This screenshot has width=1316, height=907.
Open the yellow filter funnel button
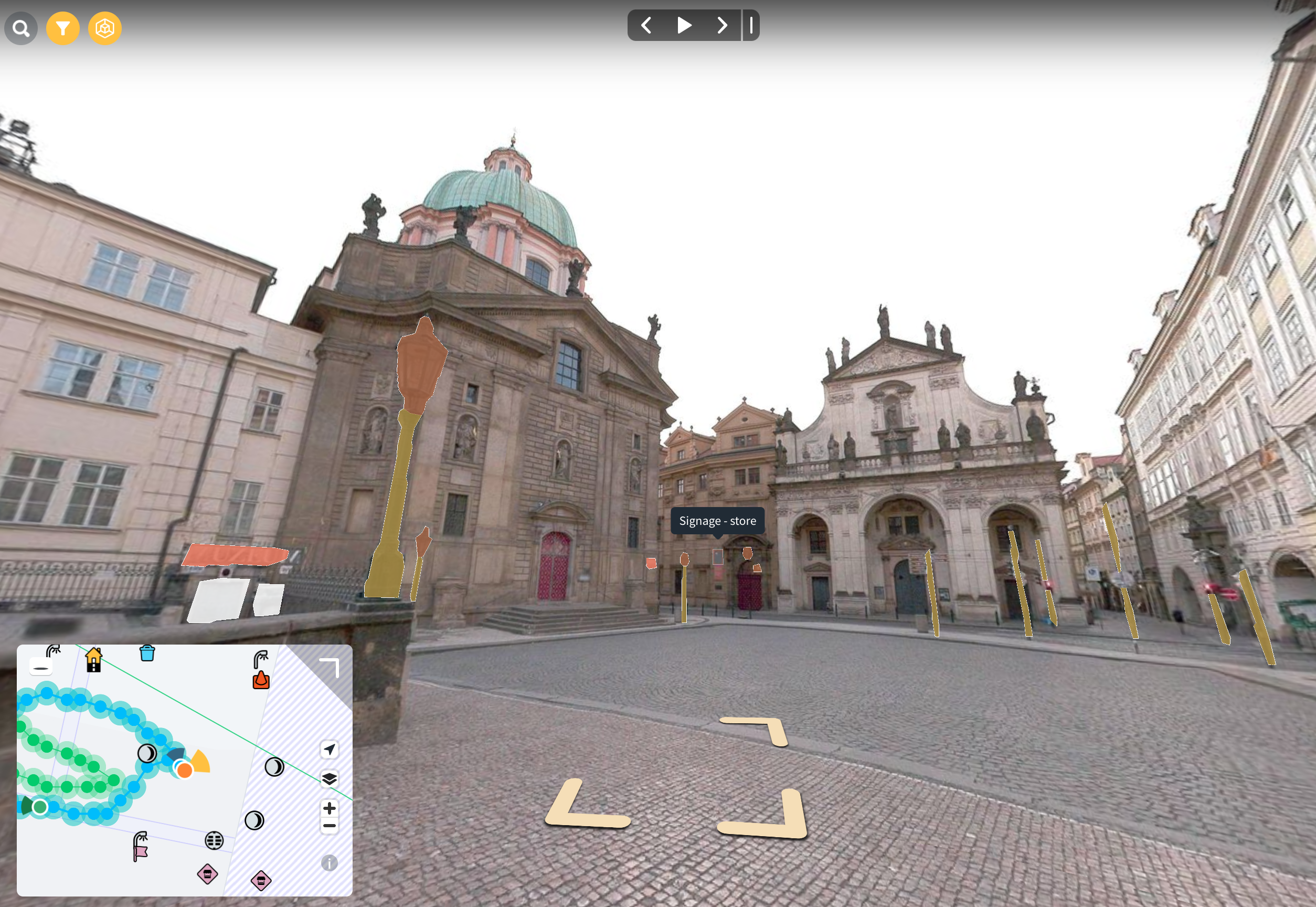coord(63,28)
